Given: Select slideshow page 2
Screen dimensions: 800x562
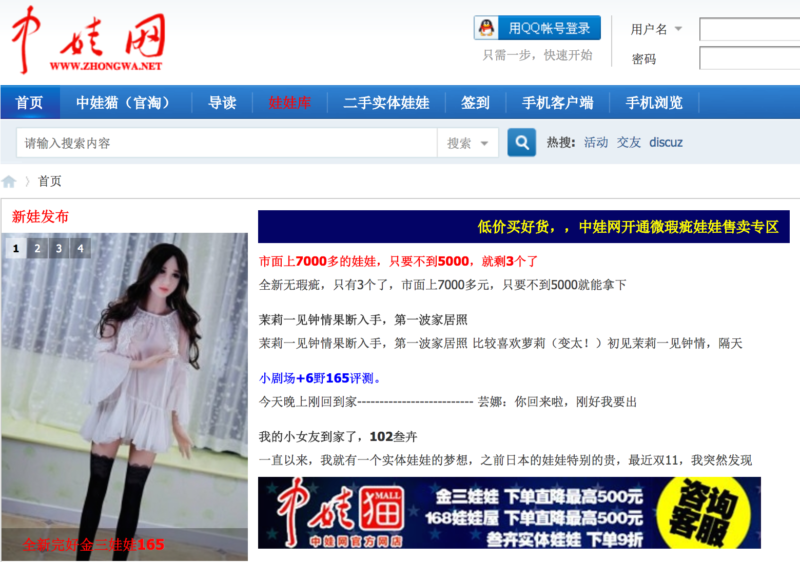Looking at the screenshot, I should (x=37, y=248).
